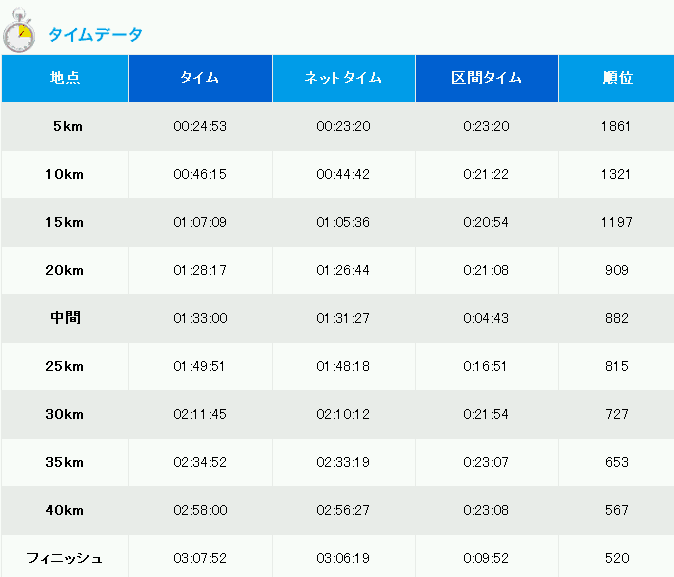Click the 5km row label
Screen dimensions: 674x577
click(67, 126)
